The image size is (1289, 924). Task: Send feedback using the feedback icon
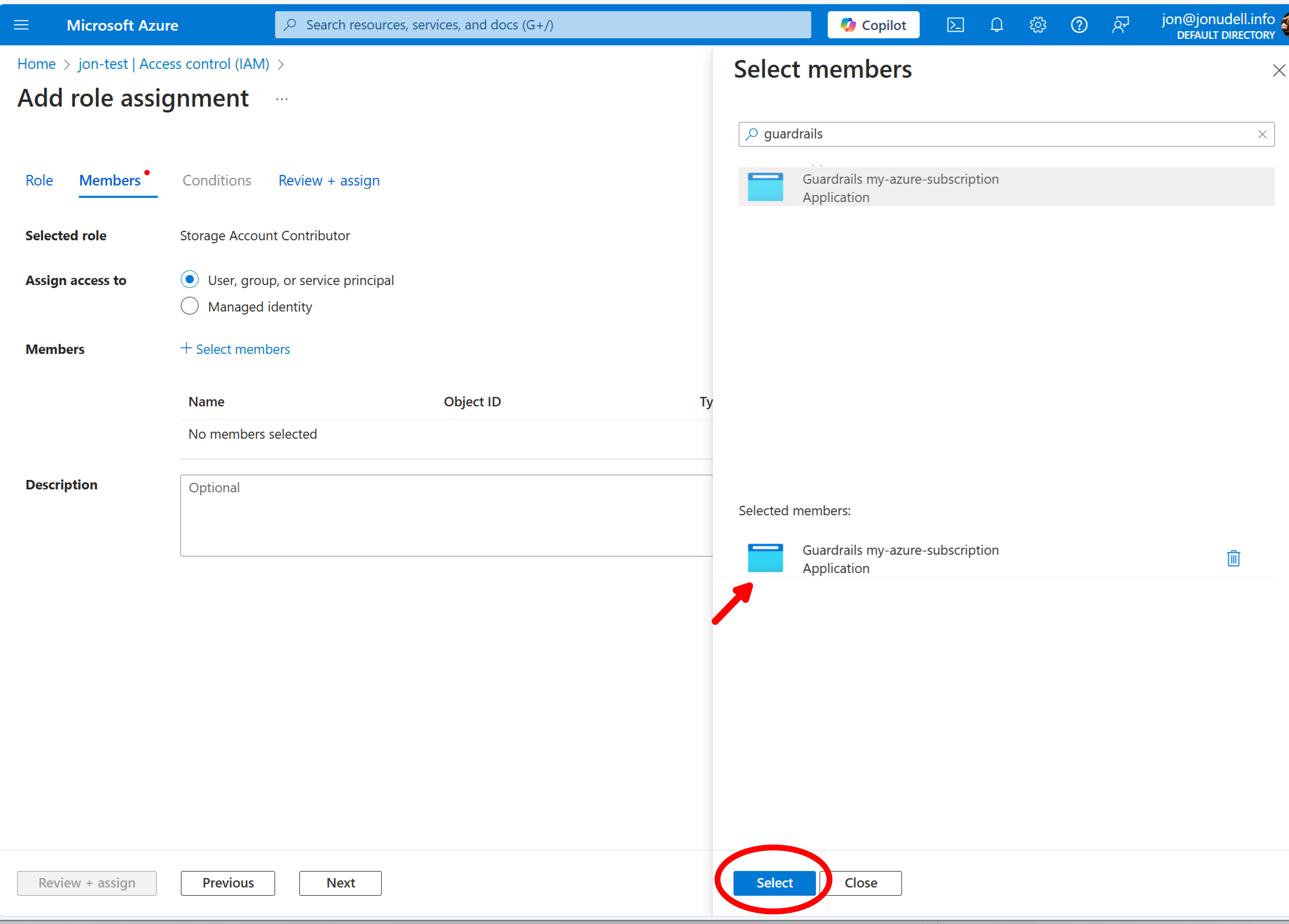[x=1120, y=24]
